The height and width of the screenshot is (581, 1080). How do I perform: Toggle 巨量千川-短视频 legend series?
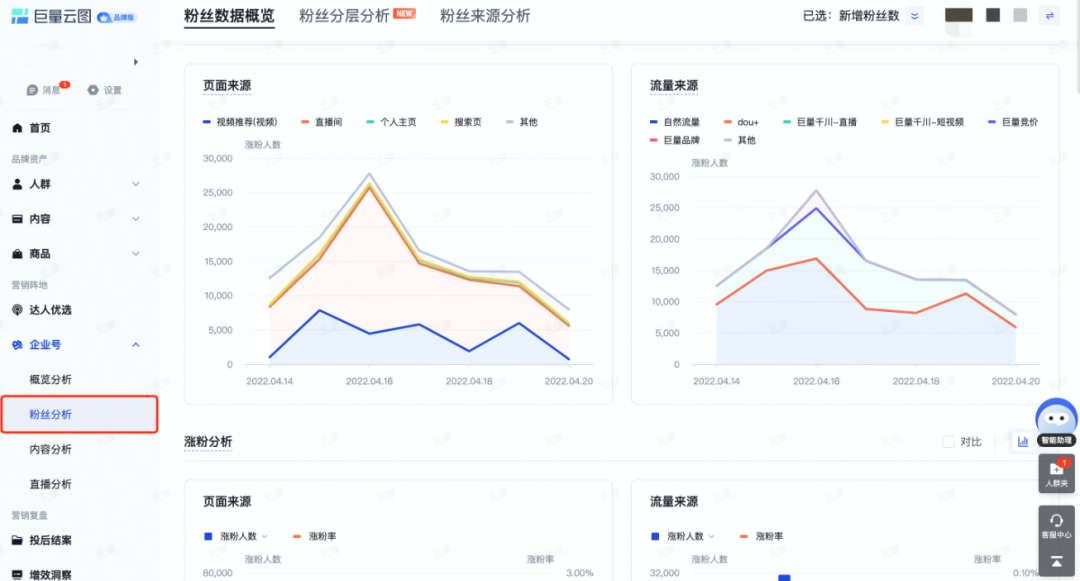tap(922, 122)
